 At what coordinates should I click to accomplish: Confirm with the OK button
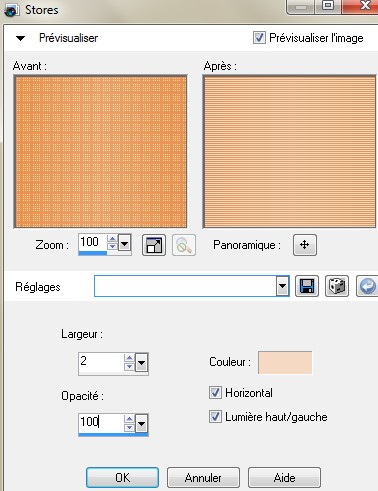[x=122, y=477]
